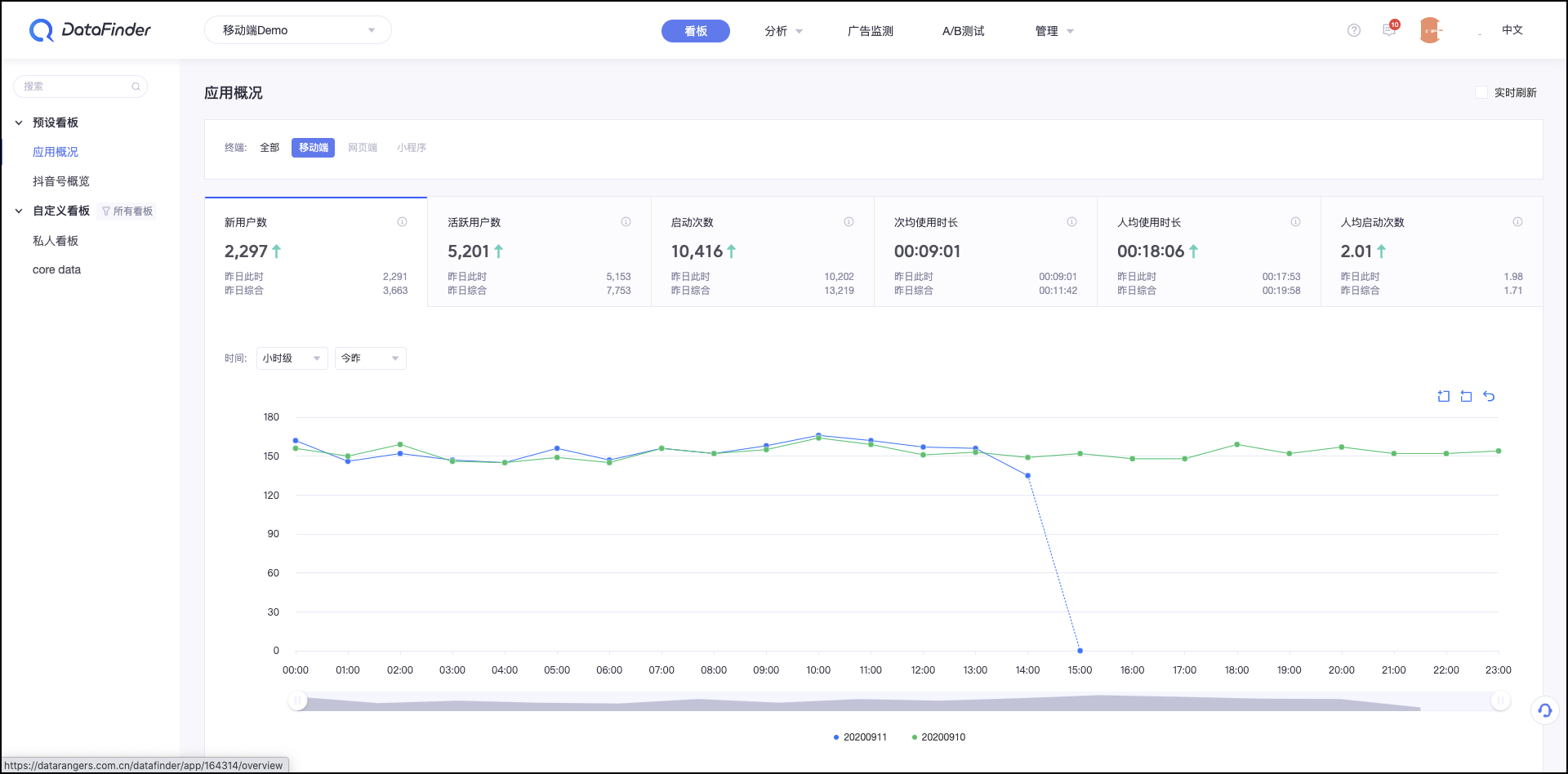Open the 移动端Demo app dropdown
This screenshot has height=774, width=1568.
point(298,30)
